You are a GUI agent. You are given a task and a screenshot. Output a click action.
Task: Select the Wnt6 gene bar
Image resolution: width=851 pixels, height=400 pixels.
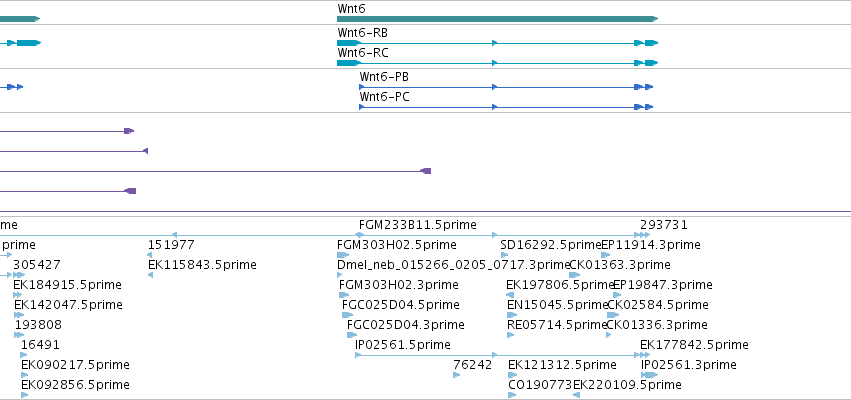(x=497, y=19)
